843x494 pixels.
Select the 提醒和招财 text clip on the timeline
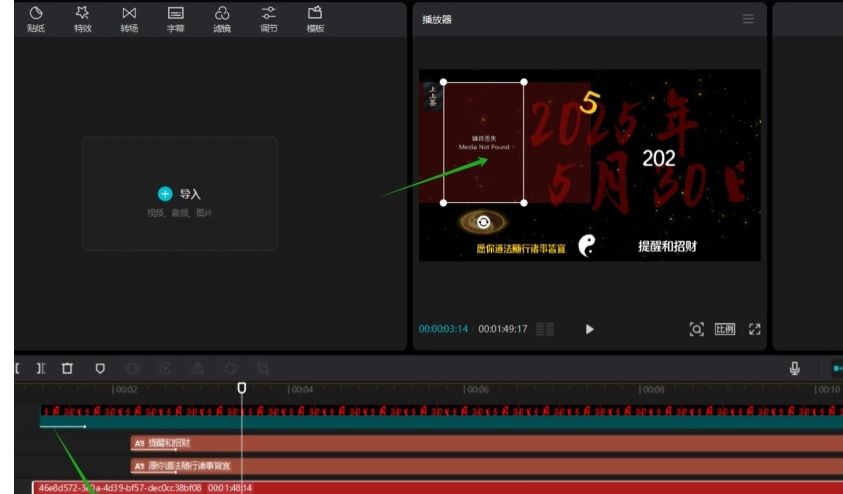click(x=487, y=443)
